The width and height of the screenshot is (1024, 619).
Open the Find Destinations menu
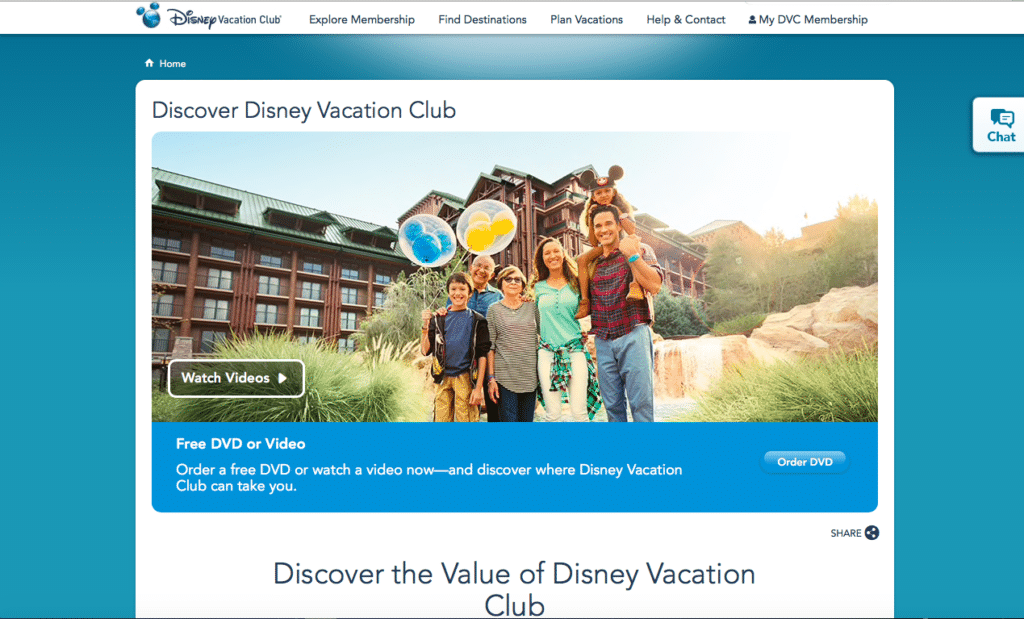[483, 20]
